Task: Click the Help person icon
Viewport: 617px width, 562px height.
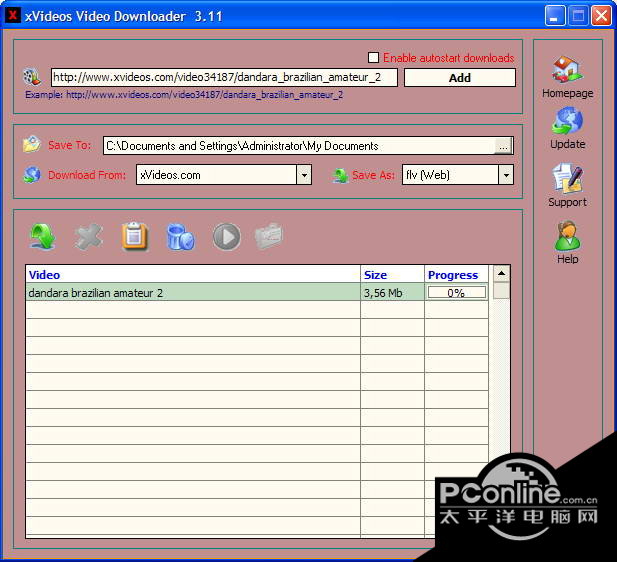Action: click(567, 236)
